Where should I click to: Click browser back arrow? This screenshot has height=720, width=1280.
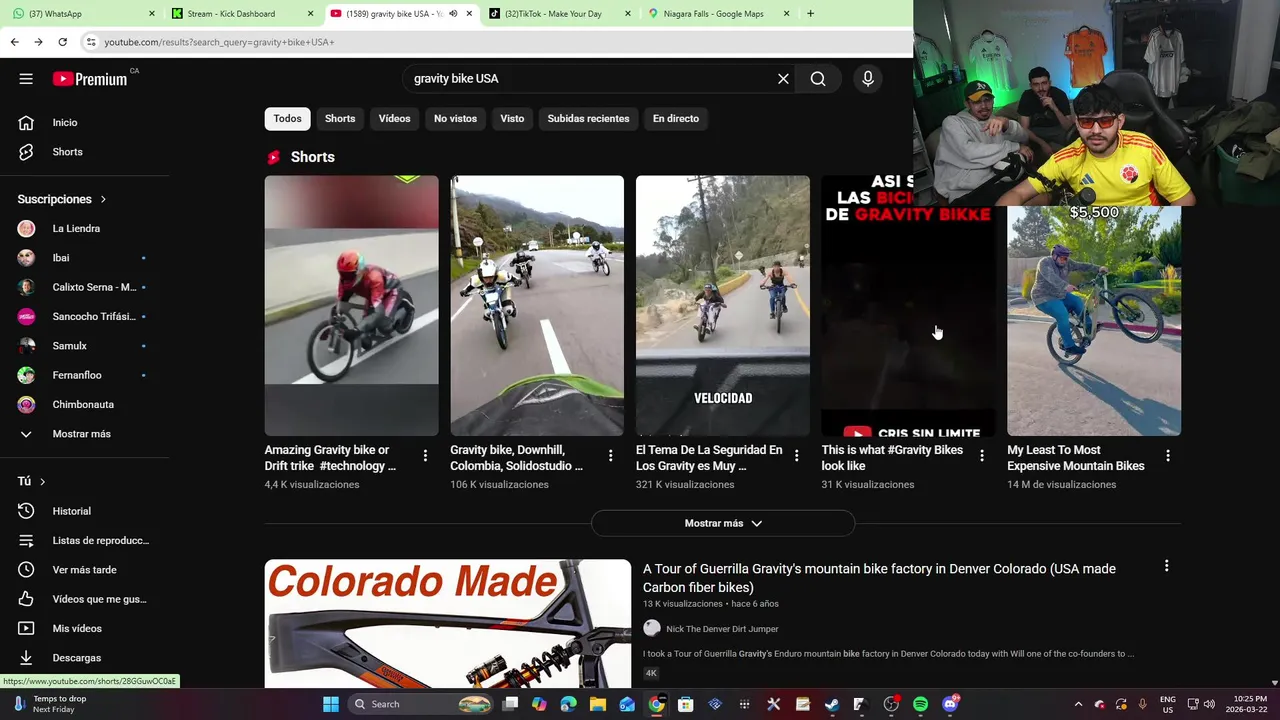click(14, 42)
